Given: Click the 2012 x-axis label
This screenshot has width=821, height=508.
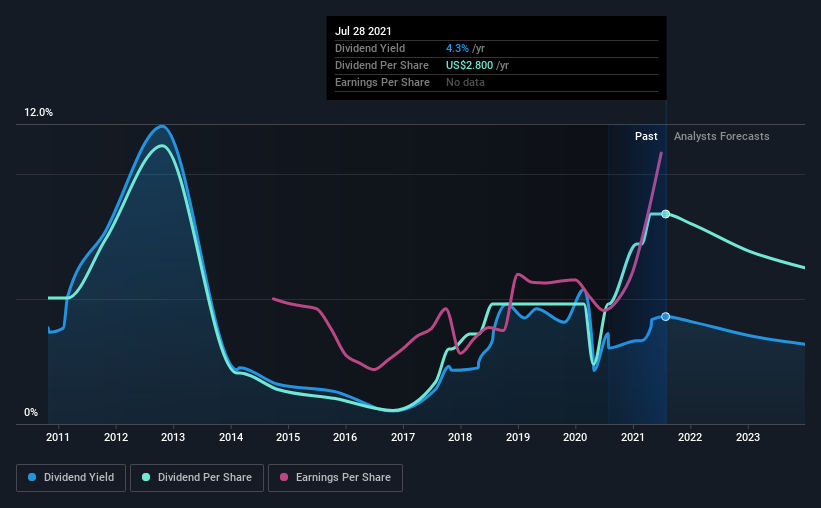Looking at the screenshot, I should point(116,437).
